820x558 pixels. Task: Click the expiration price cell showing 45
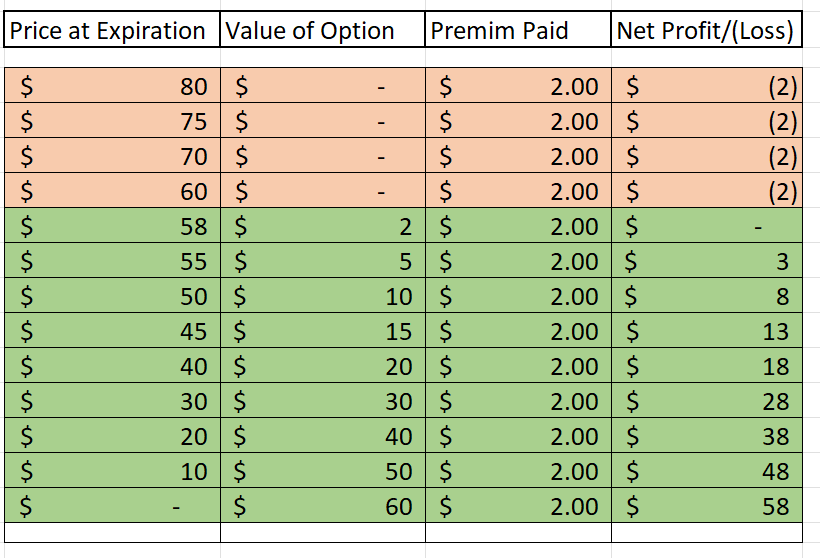(x=110, y=332)
